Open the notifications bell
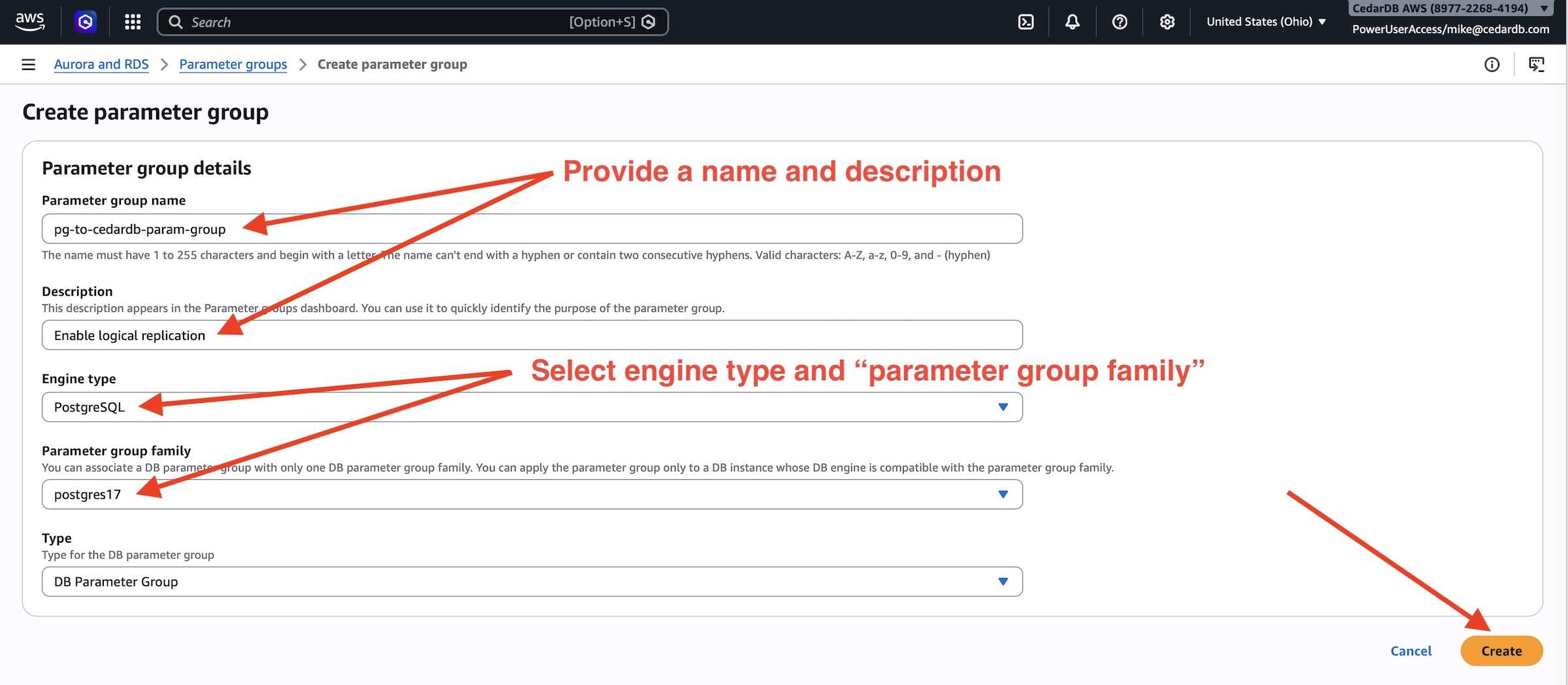Screen dimensions: 1568x685 tap(1071, 22)
